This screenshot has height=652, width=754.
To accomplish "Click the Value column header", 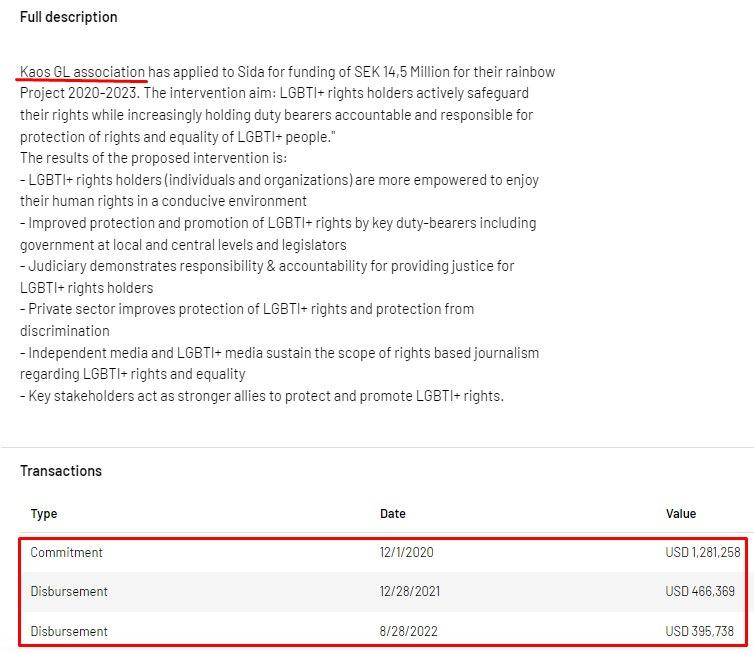I will pyautogui.click(x=681, y=514).
